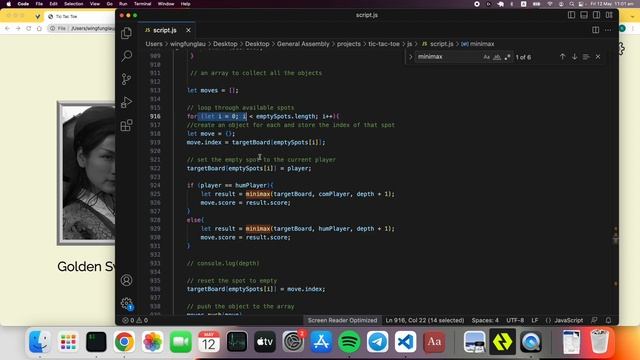Open the Manage gear in activity bar
Viewport: 640px width, 360px height.
127,303
